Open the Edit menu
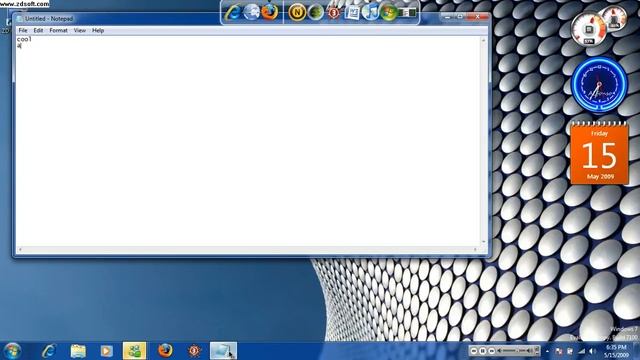This screenshot has width=640, height=360. [38, 31]
